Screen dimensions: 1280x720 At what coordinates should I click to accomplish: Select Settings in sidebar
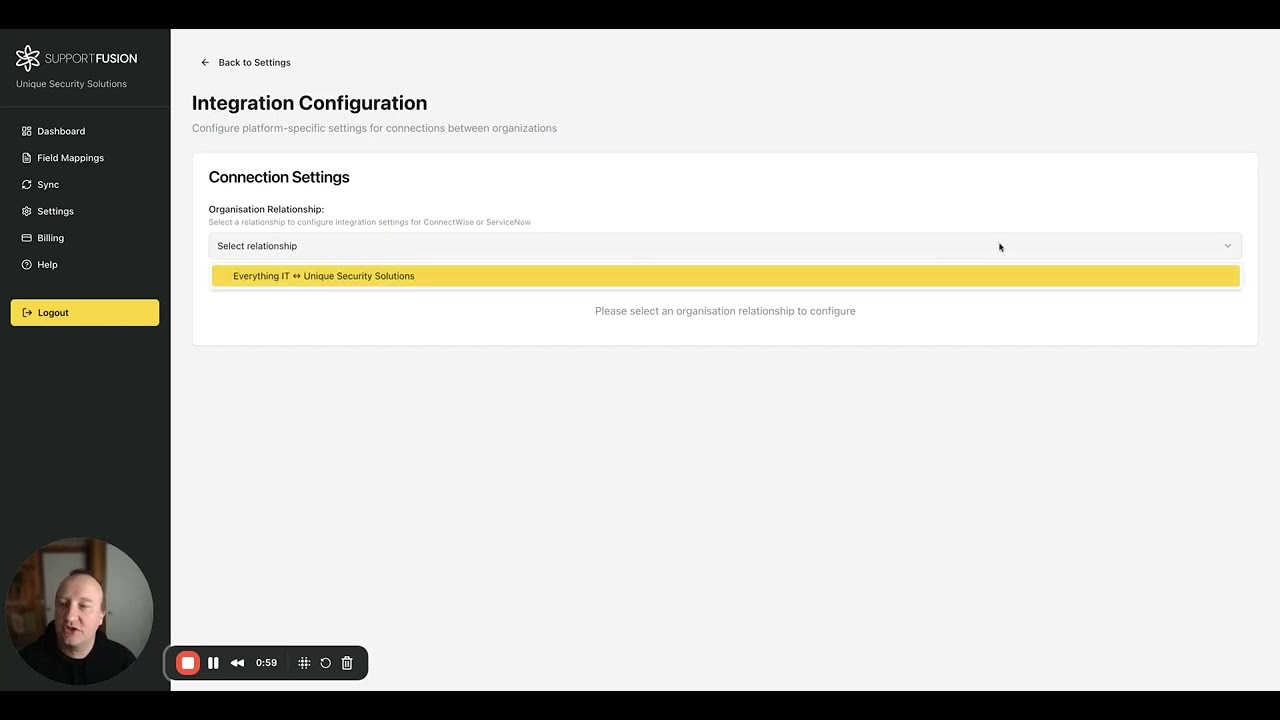tap(55, 211)
